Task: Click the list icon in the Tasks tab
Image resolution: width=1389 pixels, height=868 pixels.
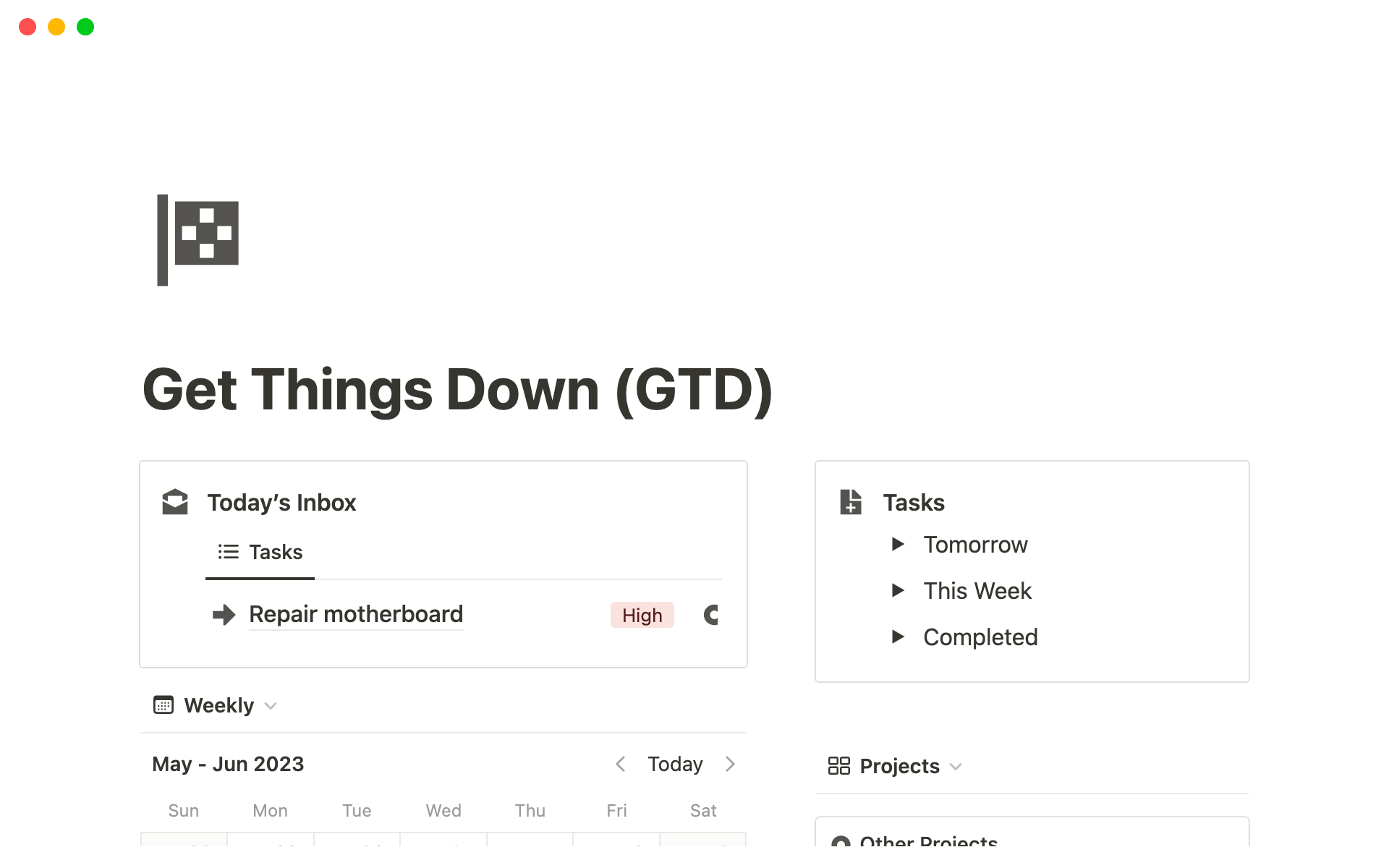Action: [229, 552]
